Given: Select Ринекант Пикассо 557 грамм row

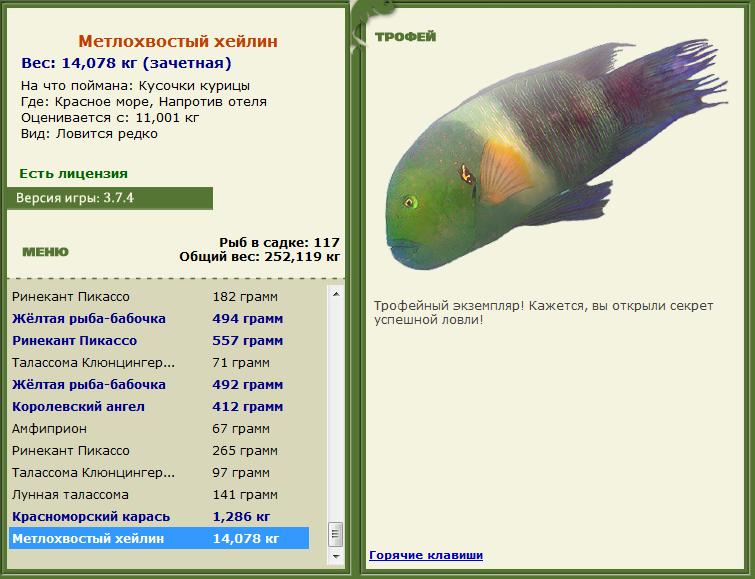Looking at the screenshot, I should pos(159,341).
